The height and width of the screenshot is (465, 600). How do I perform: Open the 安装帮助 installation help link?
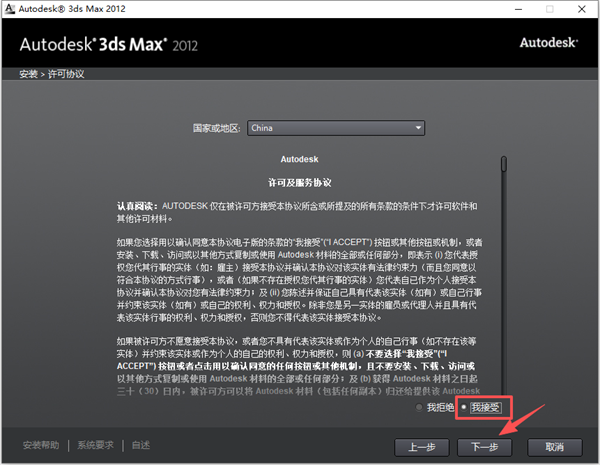[x=41, y=445]
